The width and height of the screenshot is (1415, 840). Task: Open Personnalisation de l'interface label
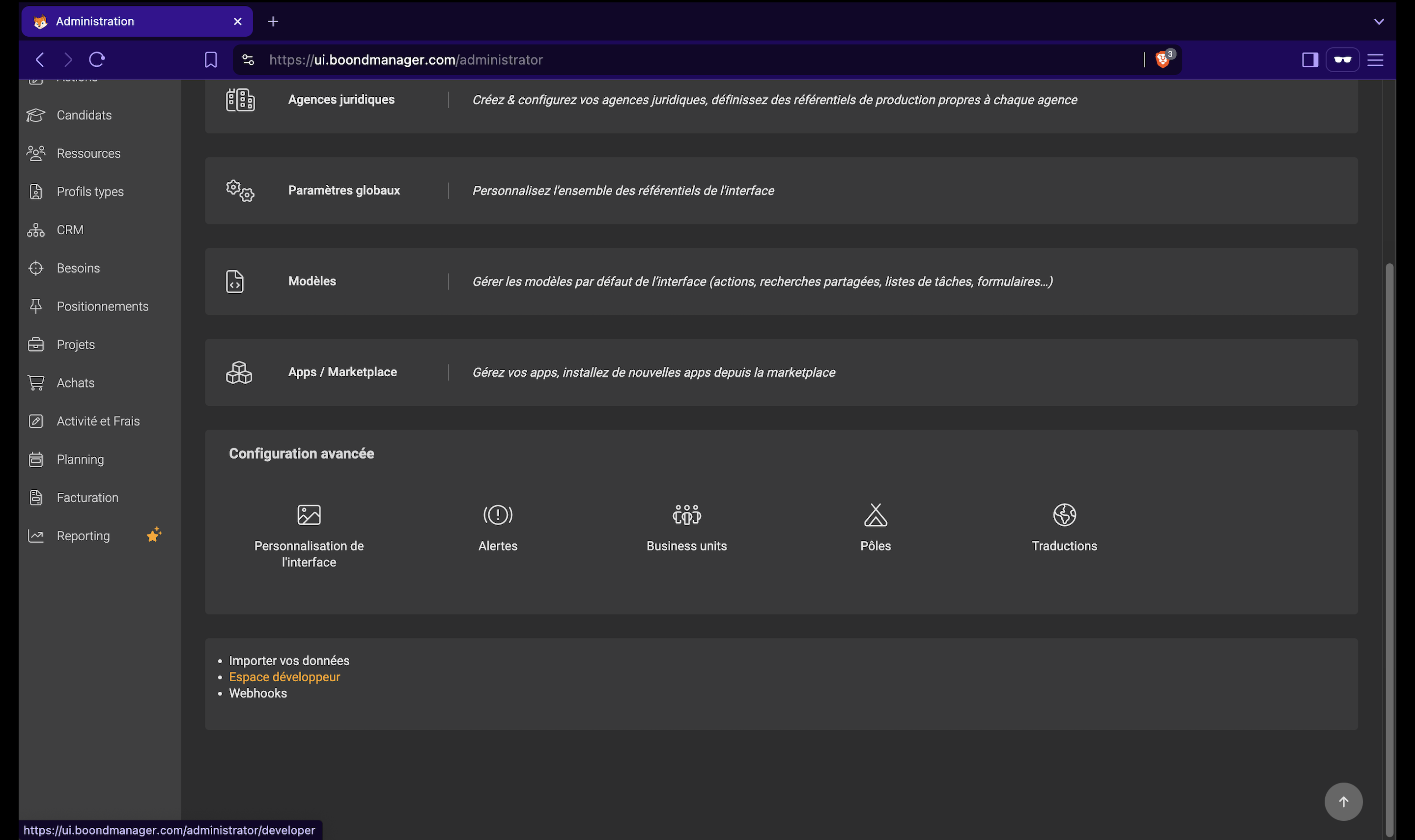[309, 554]
